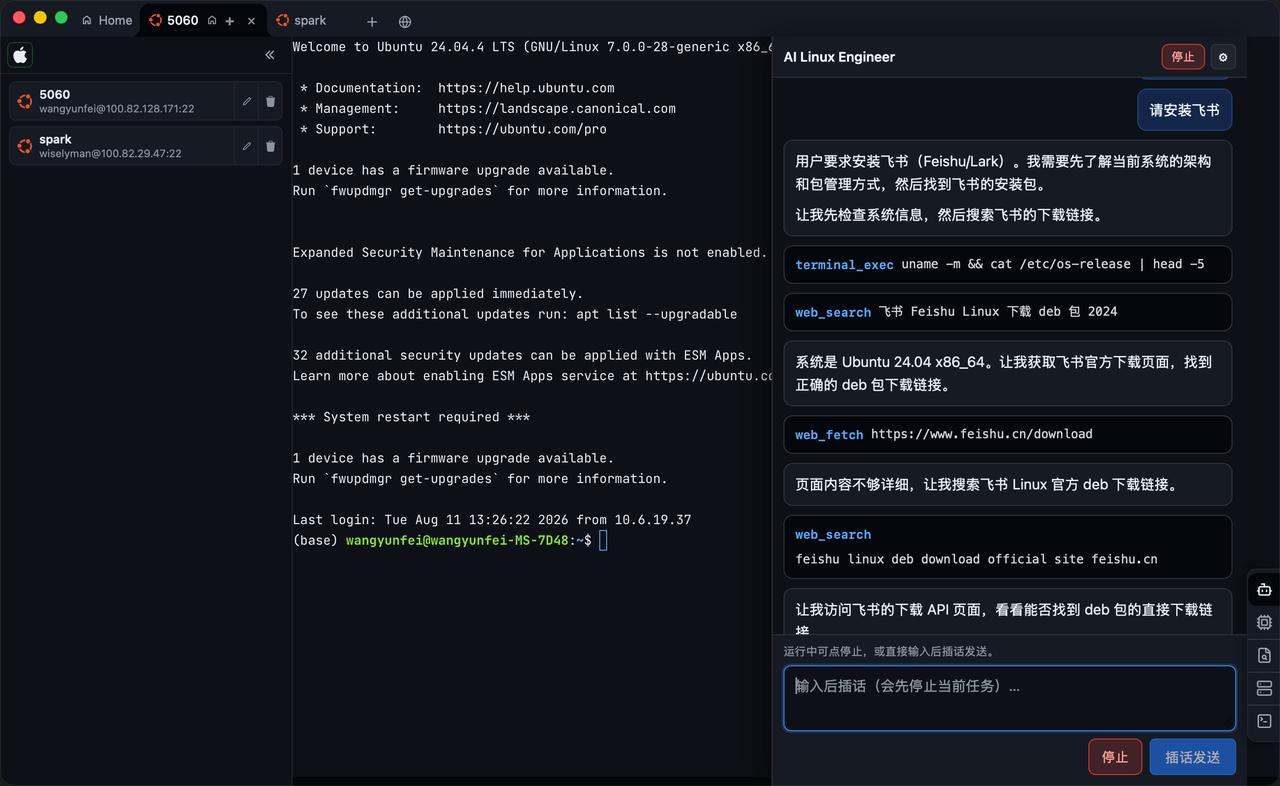Edit the spark host with pencil icon

[246, 146]
